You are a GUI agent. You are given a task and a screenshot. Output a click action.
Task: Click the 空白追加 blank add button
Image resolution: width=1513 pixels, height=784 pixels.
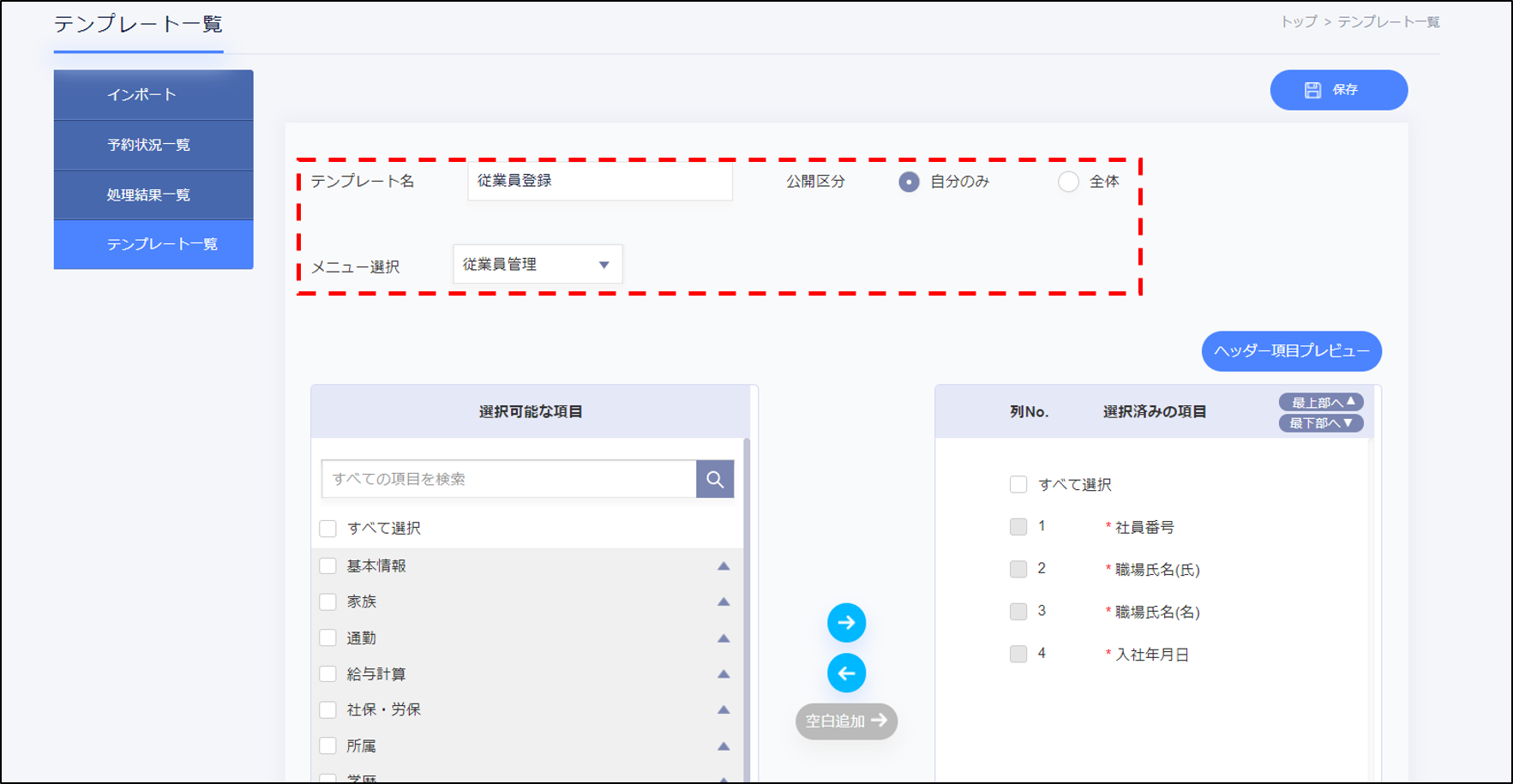click(846, 721)
